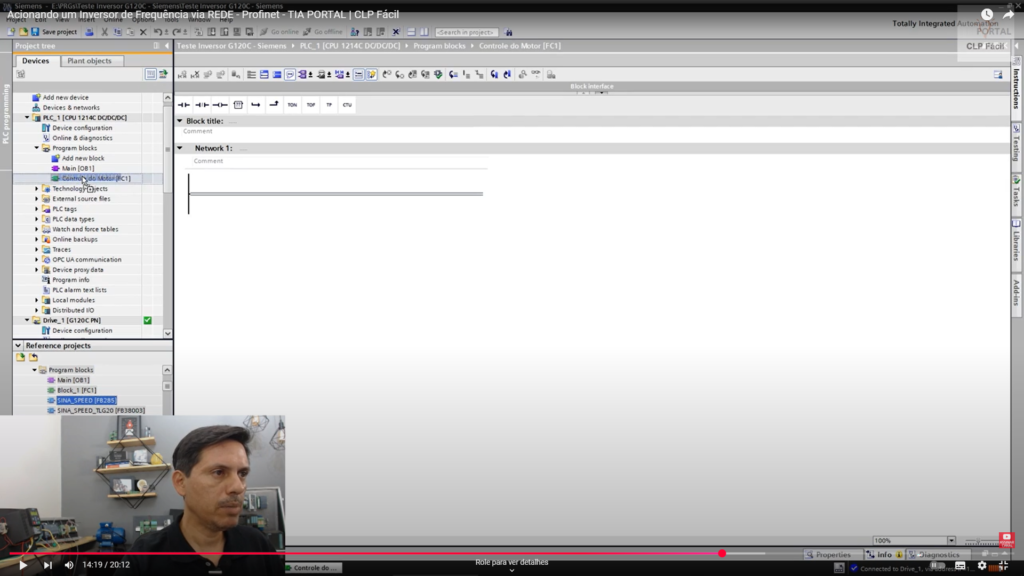
Task: Play the video
Action: point(23,566)
